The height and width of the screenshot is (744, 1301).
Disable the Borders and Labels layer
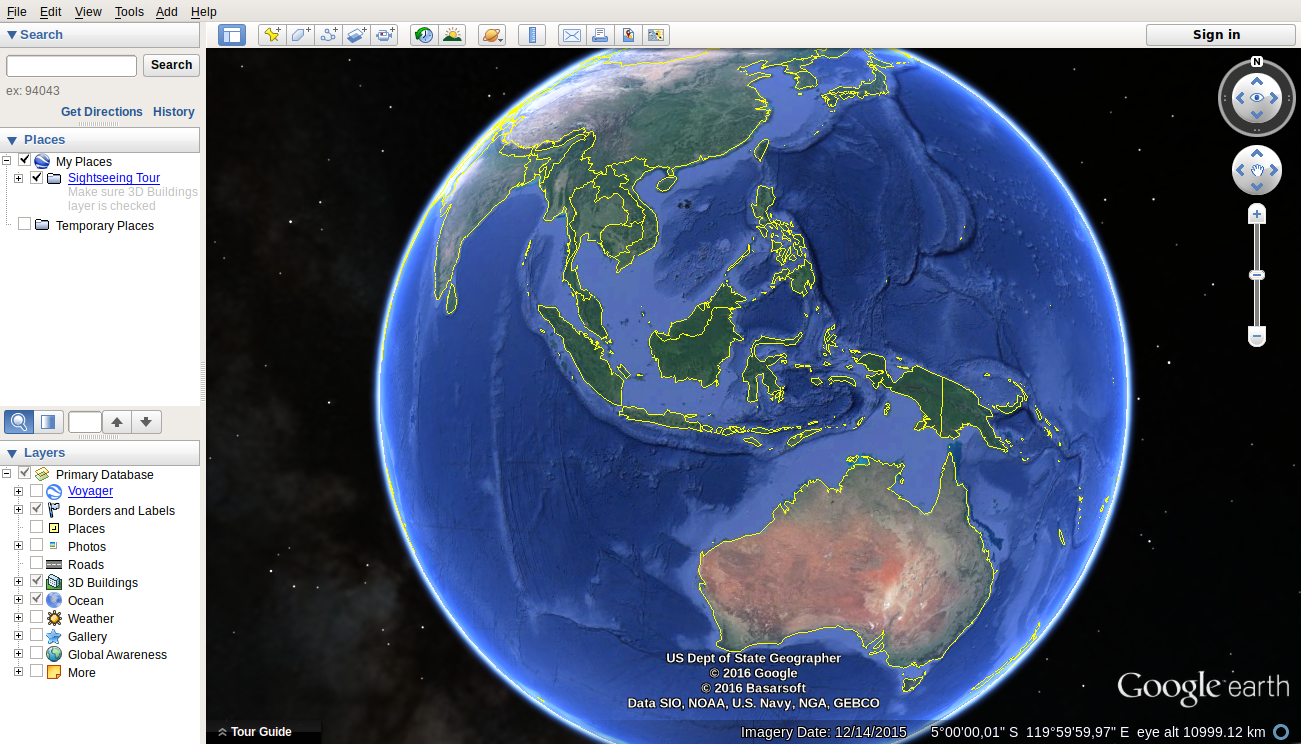(37, 508)
